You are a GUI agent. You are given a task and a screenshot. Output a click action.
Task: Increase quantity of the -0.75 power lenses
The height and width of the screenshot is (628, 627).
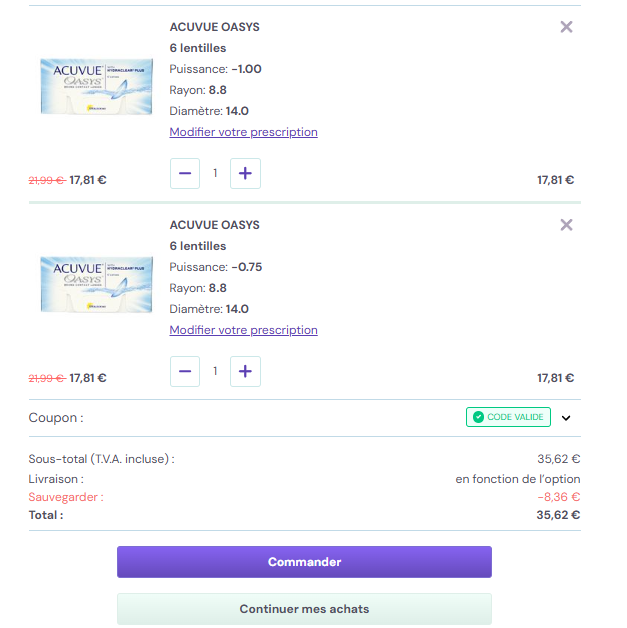click(x=245, y=371)
